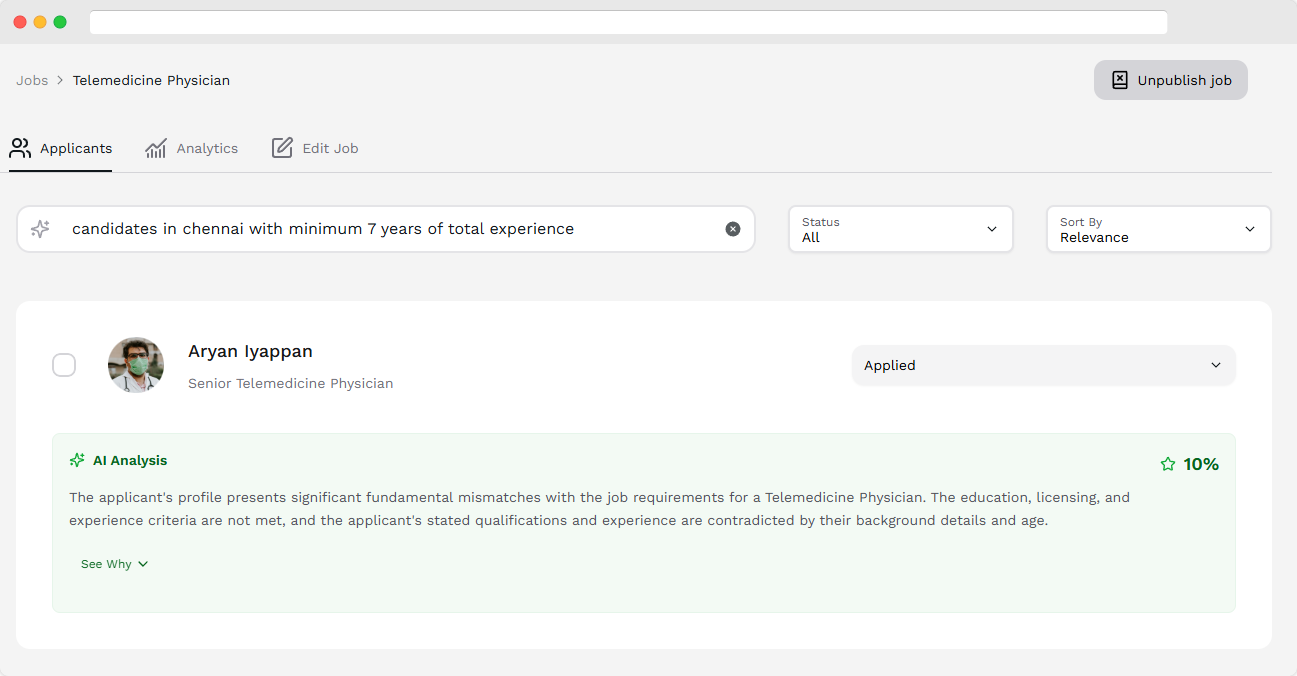Click the Applicants people icon
The height and width of the screenshot is (676, 1297).
click(x=20, y=148)
